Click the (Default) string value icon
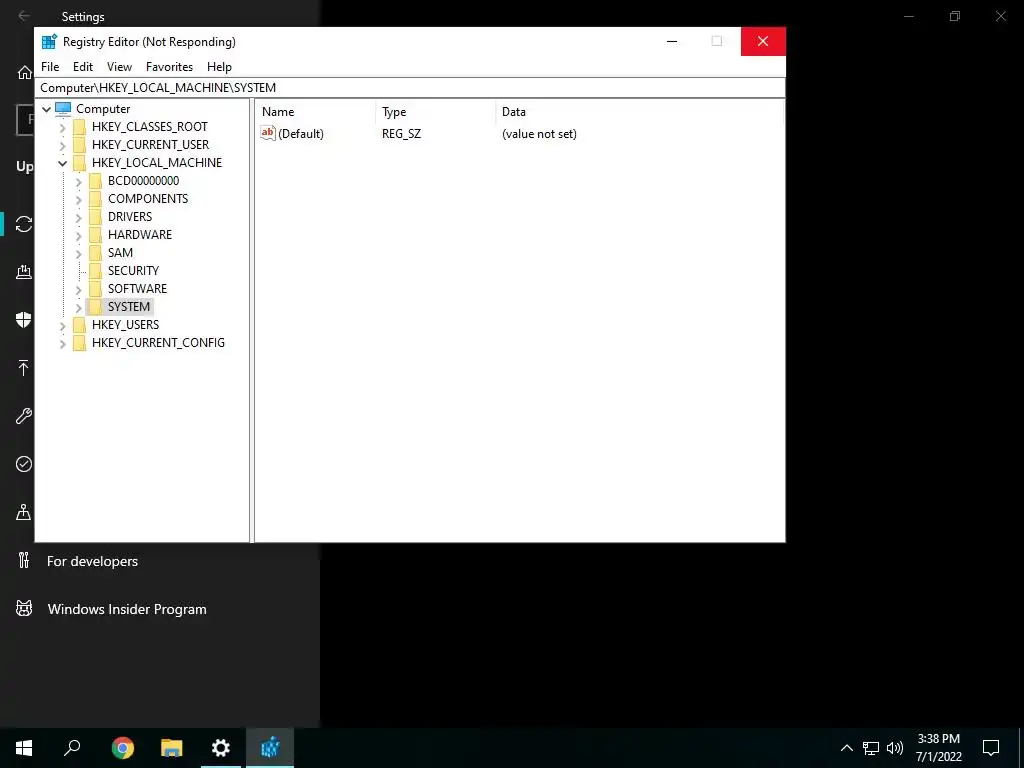 pos(268,133)
